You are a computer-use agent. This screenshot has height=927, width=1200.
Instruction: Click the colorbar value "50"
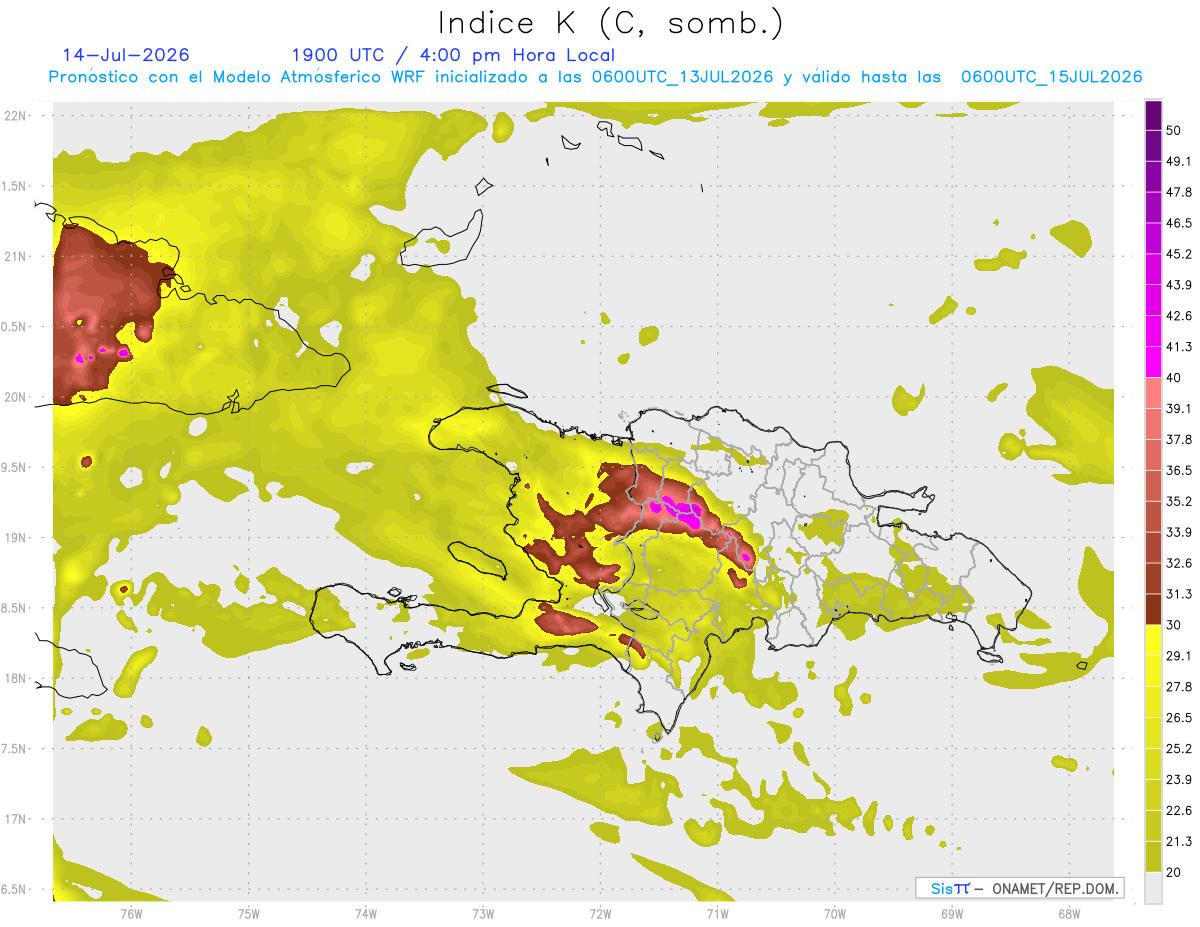(x=1175, y=130)
